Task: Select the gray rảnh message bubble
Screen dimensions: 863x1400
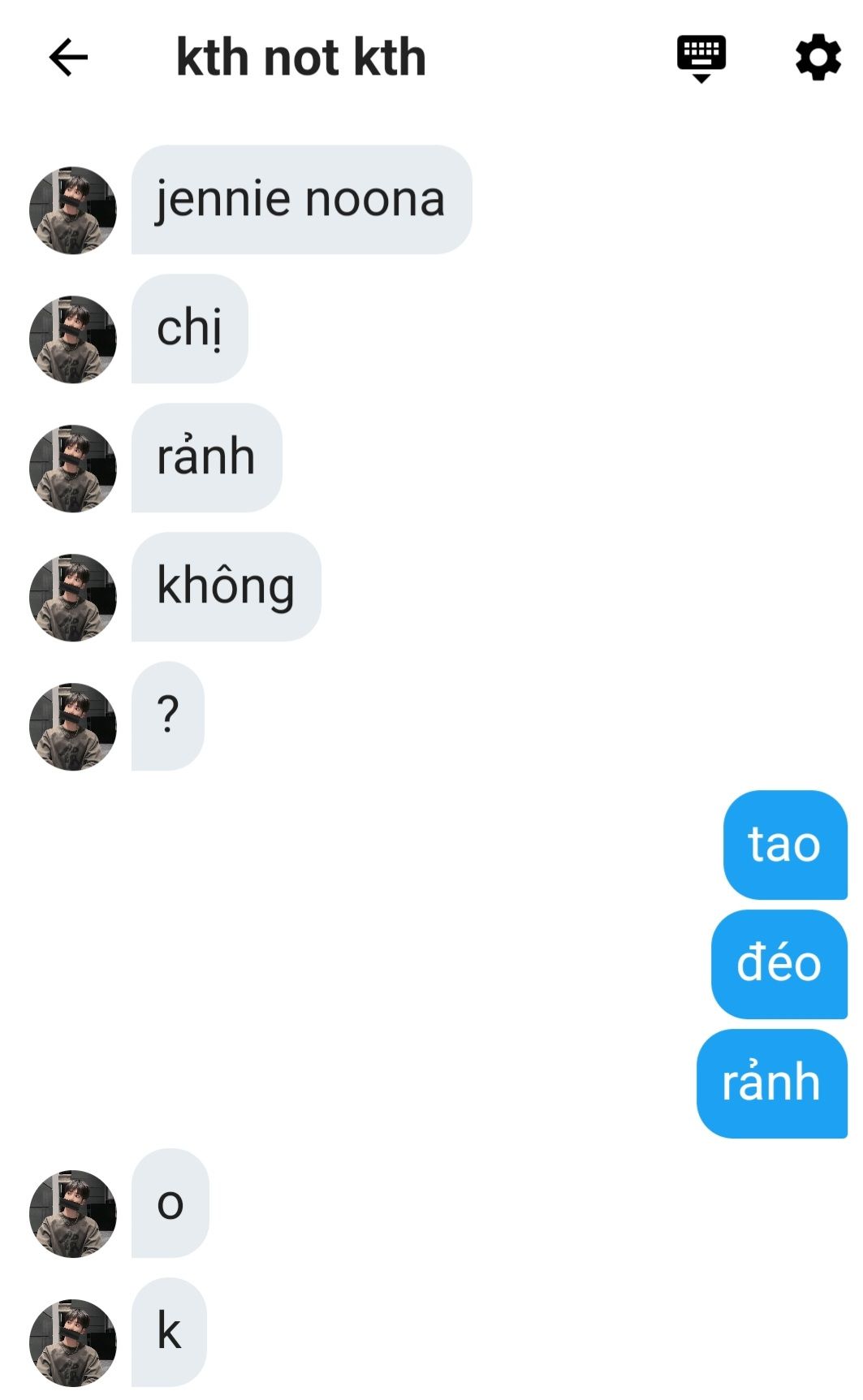Action: pyautogui.click(x=206, y=458)
